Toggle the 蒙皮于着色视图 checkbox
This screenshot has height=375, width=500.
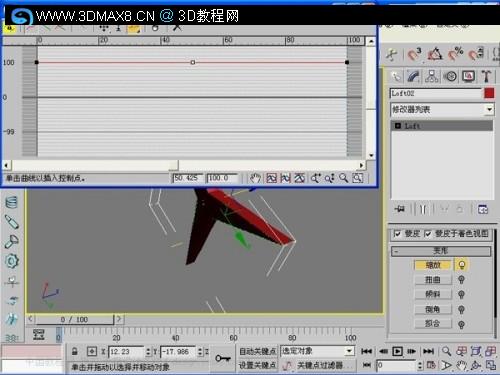(428, 234)
